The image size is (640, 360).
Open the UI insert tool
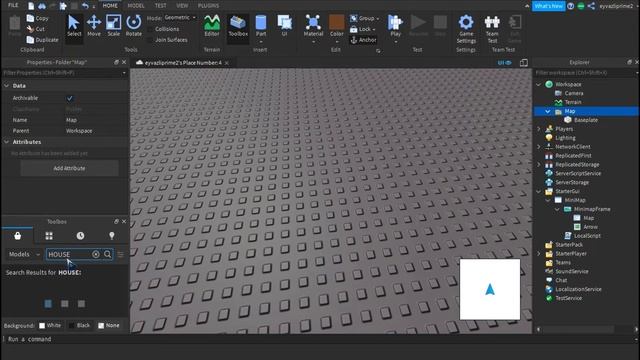pyautogui.click(x=284, y=26)
